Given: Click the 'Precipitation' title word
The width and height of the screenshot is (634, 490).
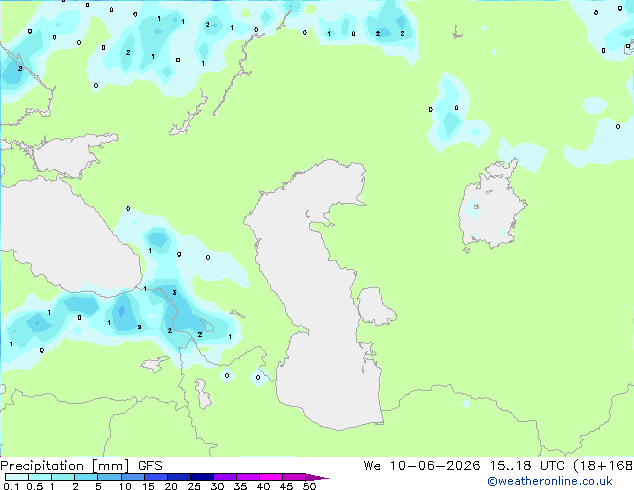Looking at the screenshot, I should tap(42, 466).
